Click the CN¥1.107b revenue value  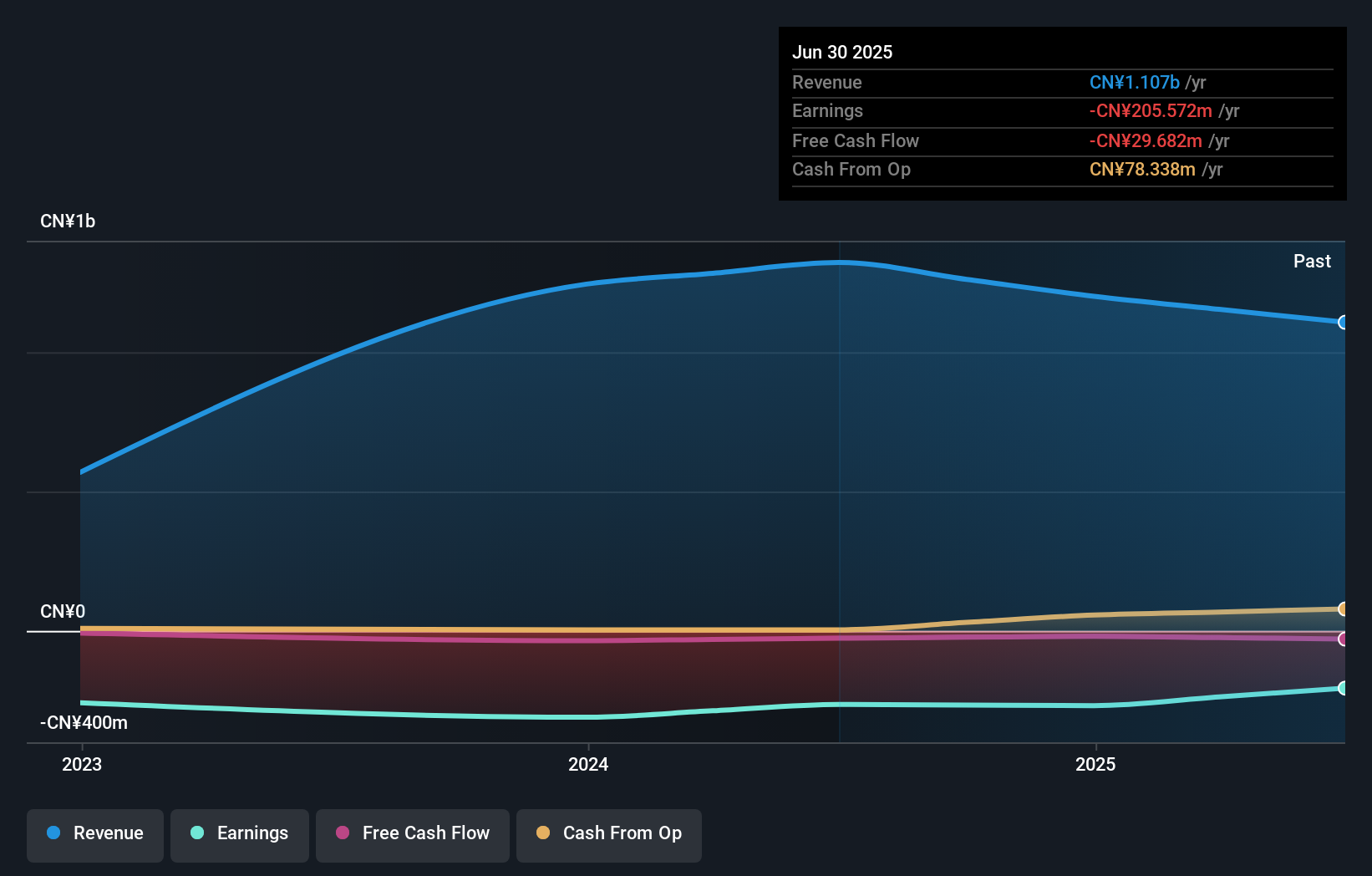click(1135, 82)
